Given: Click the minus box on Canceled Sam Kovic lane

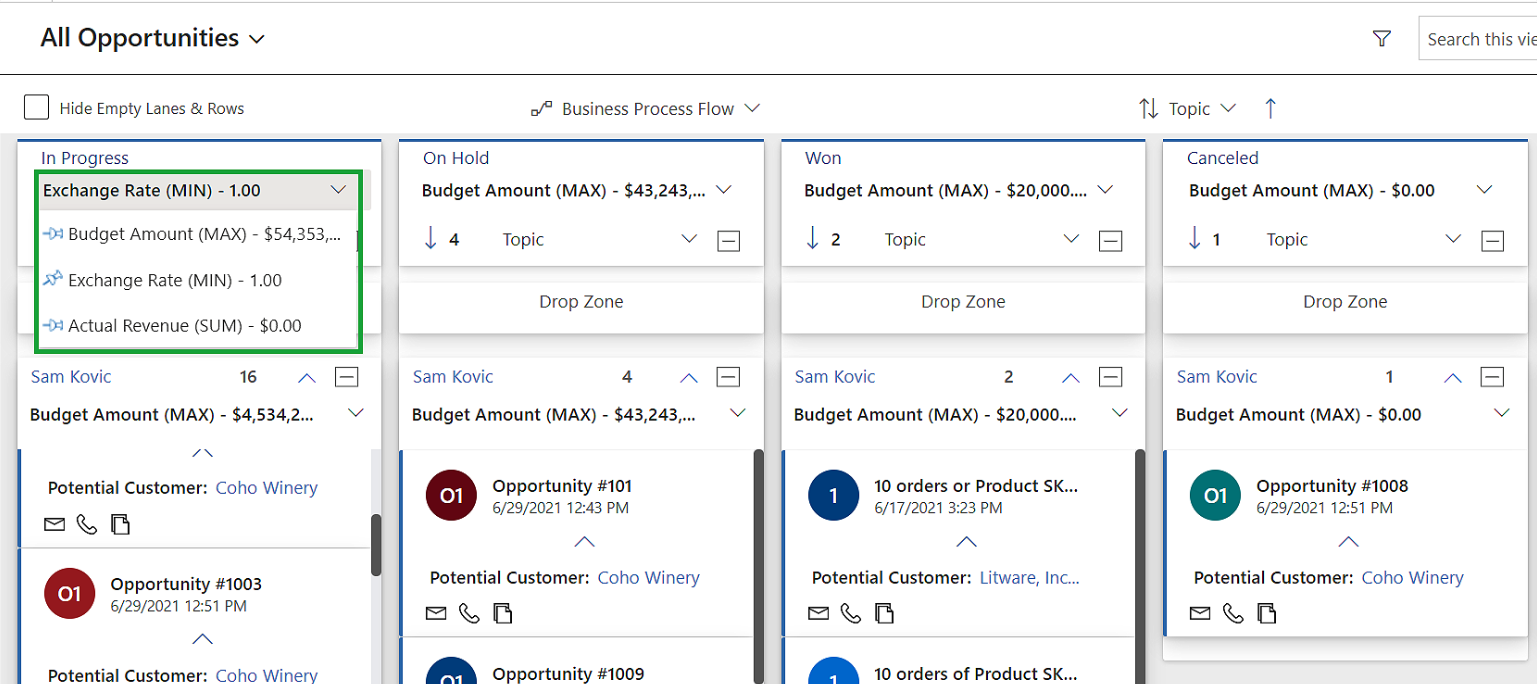Looking at the screenshot, I should pyautogui.click(x=1492, y=377).
